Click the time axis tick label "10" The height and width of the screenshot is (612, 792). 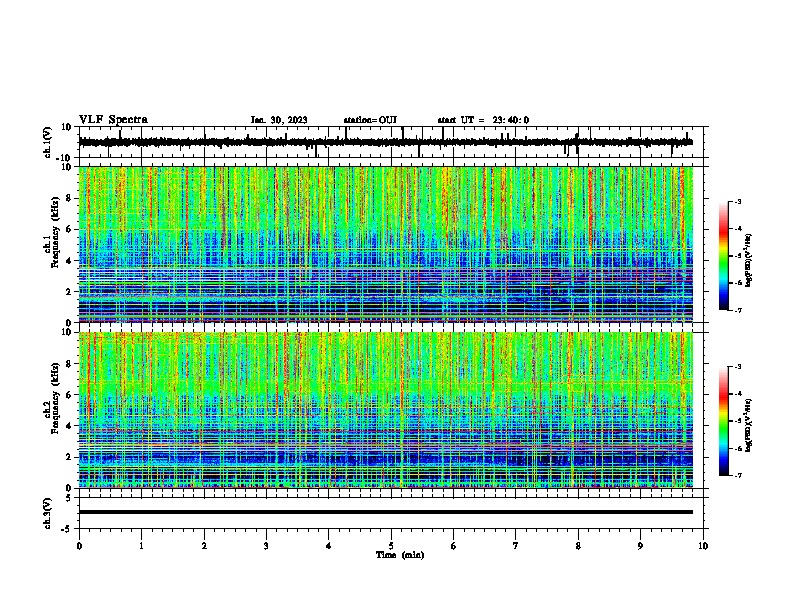coord(703,546)
